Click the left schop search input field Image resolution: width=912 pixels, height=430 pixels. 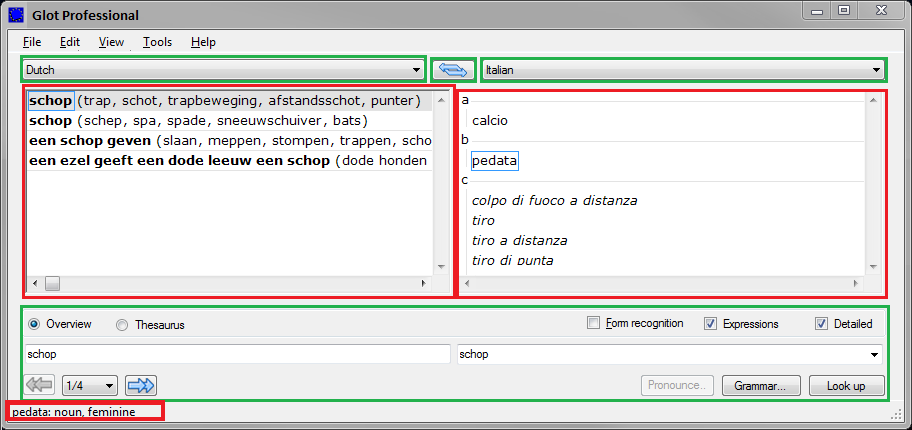237,354
